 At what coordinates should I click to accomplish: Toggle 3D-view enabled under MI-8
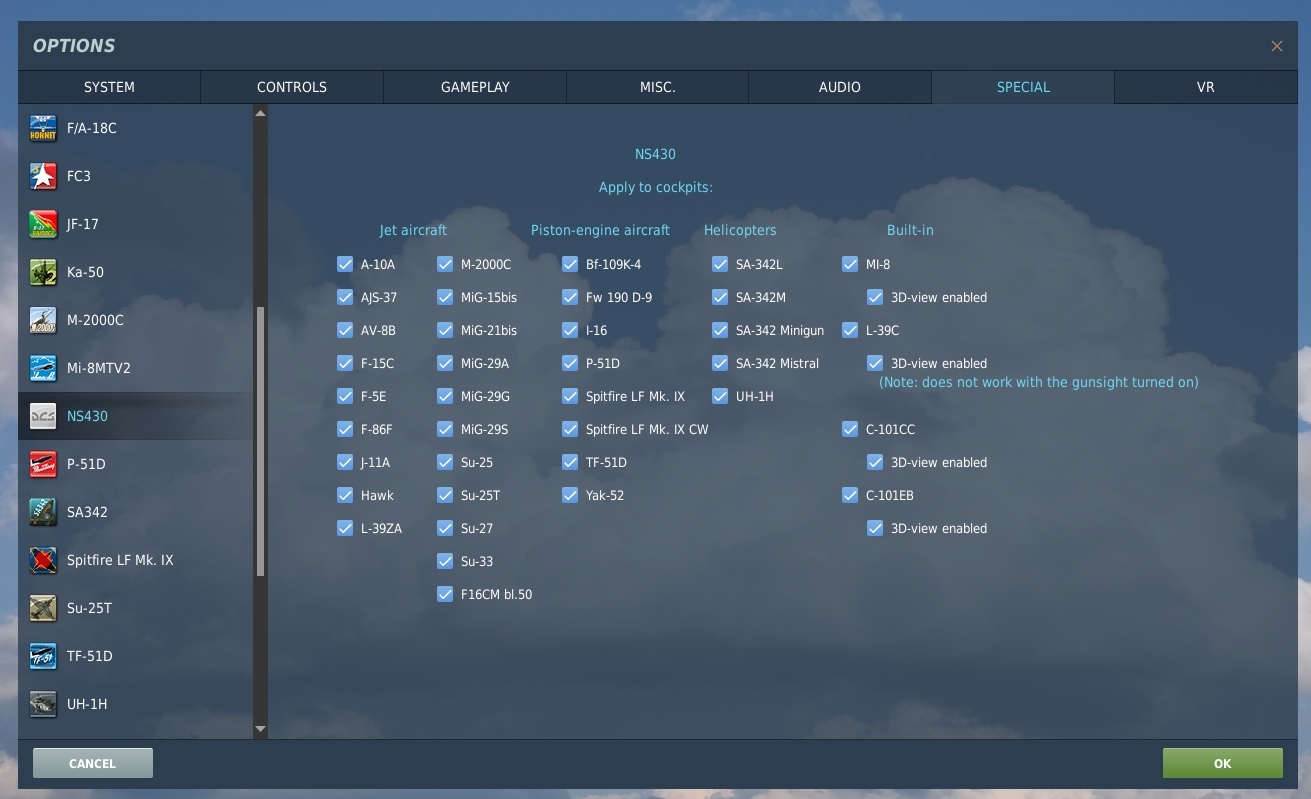tap(875, 297)
